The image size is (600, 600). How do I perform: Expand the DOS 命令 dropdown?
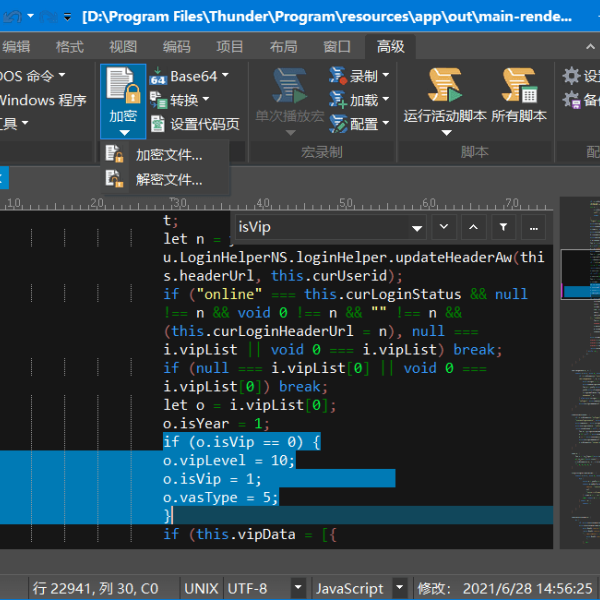(x=62, y=75)
